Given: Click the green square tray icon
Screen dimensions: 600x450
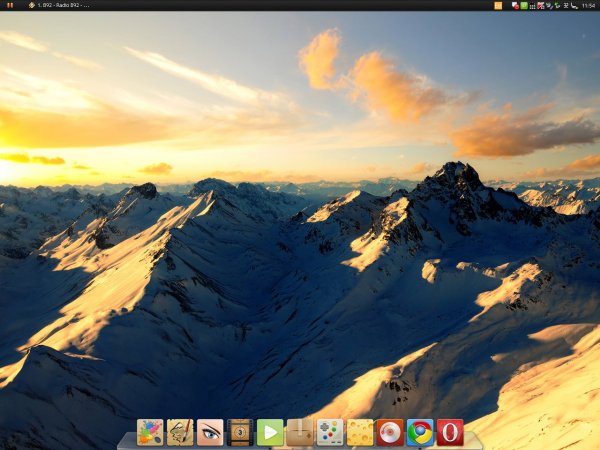Looking at the screenshot, I should click(x=524, y=5).
